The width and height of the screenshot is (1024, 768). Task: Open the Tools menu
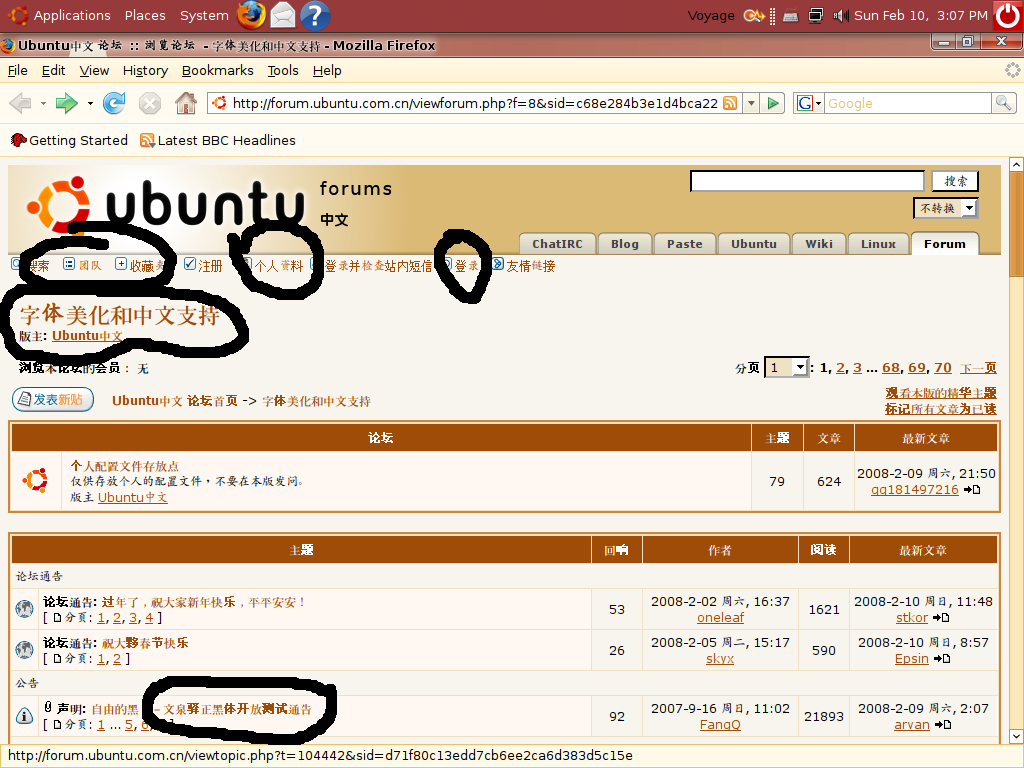click(283, 70)
